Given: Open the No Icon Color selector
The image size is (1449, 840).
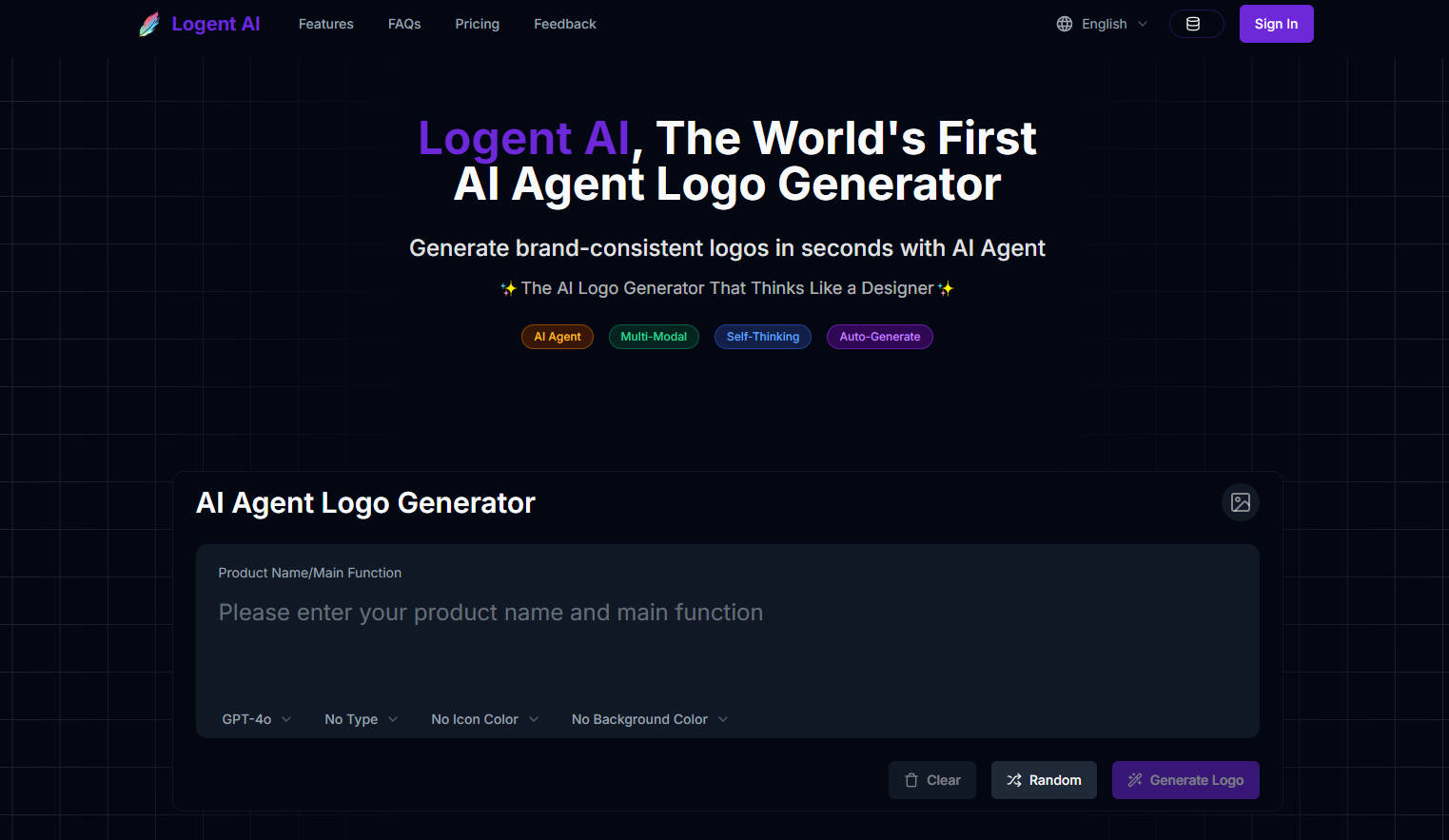Looking at the screenshot, I should 483,719.
